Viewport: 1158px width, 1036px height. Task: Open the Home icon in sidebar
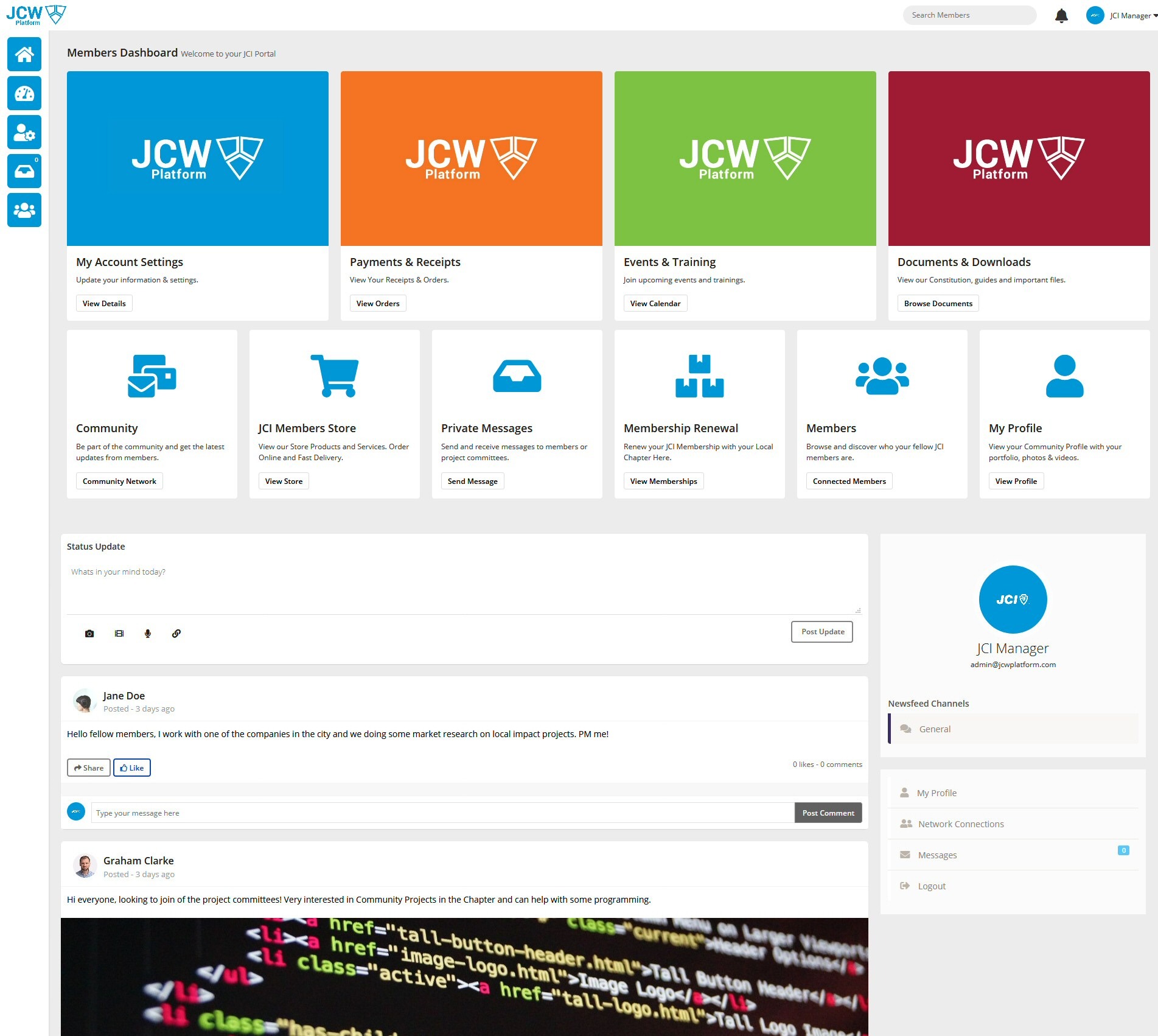click(24, 54)
